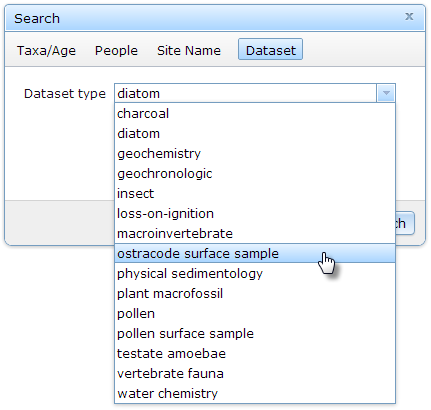Click the Dataset tab
Image resolution: width=431 pixels, height=410 pixels.
pyautogui.click(x=270, y=49)
